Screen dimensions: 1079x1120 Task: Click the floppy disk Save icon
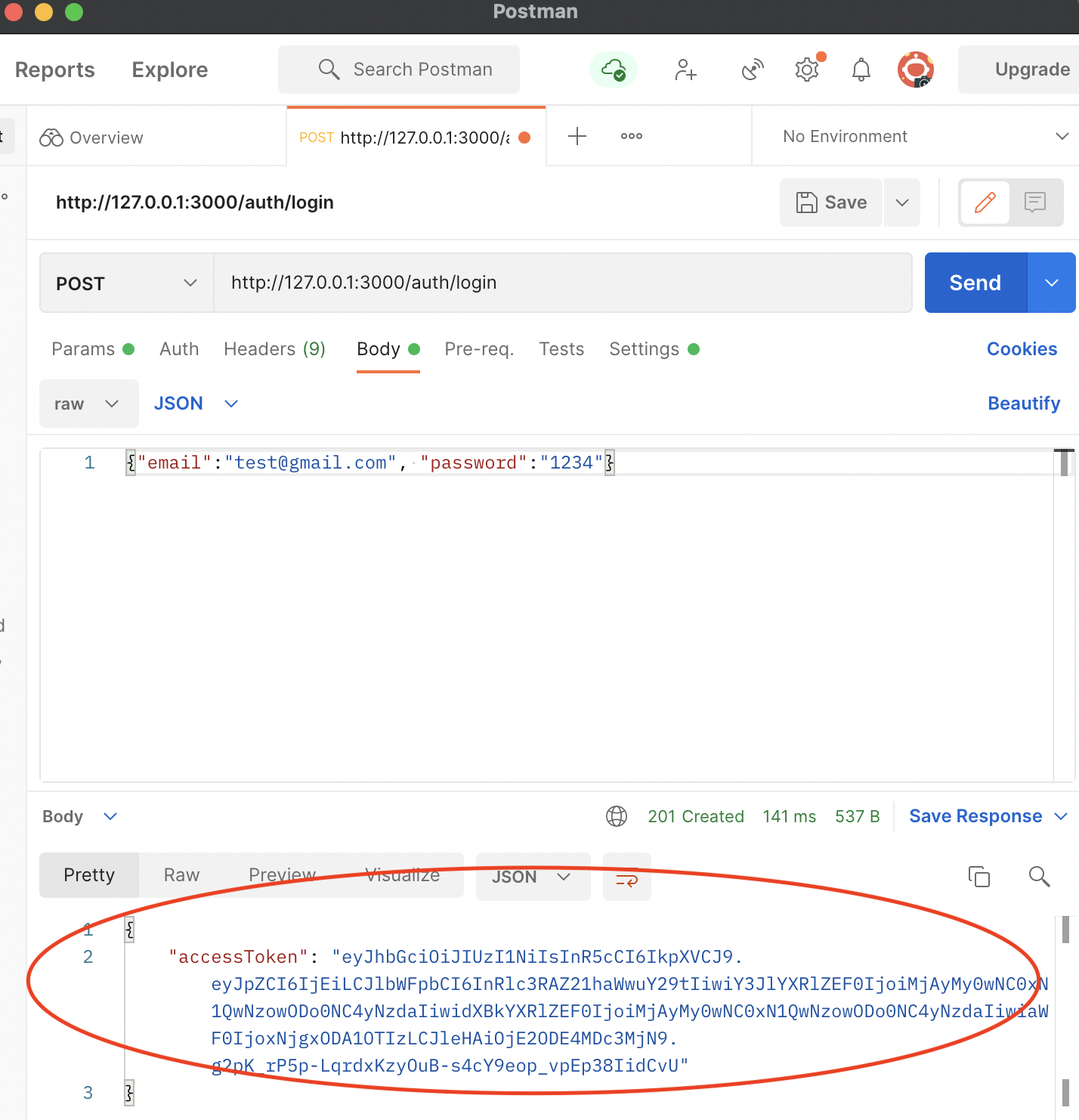tap(807, 203)
